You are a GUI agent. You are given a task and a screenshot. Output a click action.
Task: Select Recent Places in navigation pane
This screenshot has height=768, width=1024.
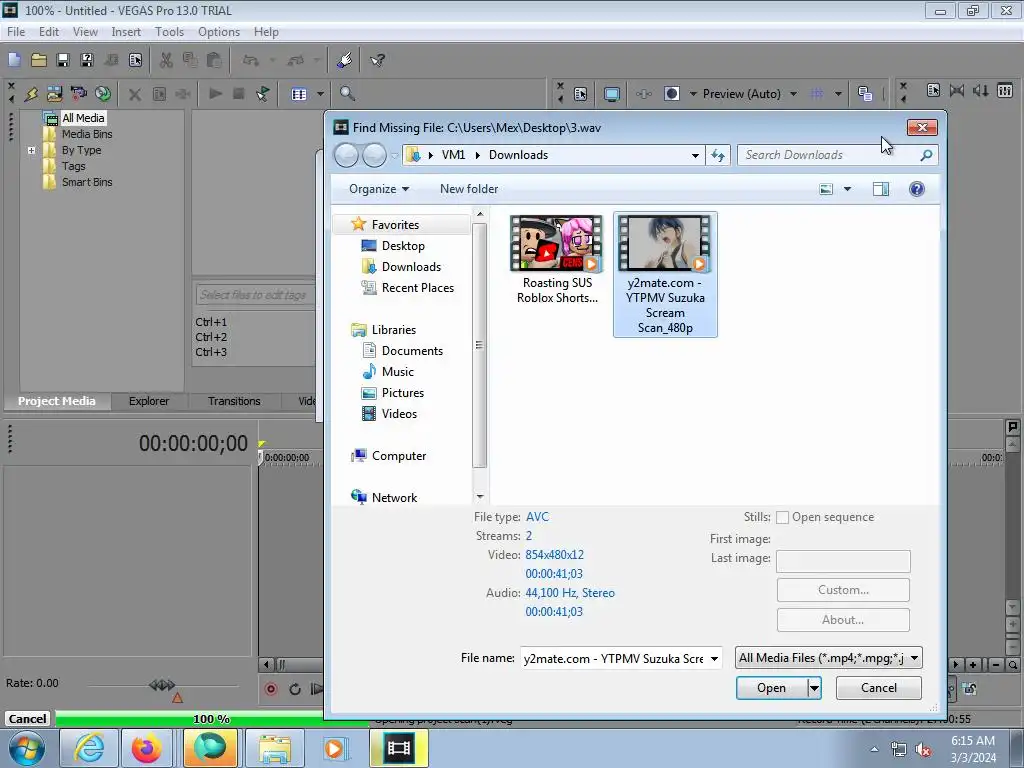[x=417, y=288]
